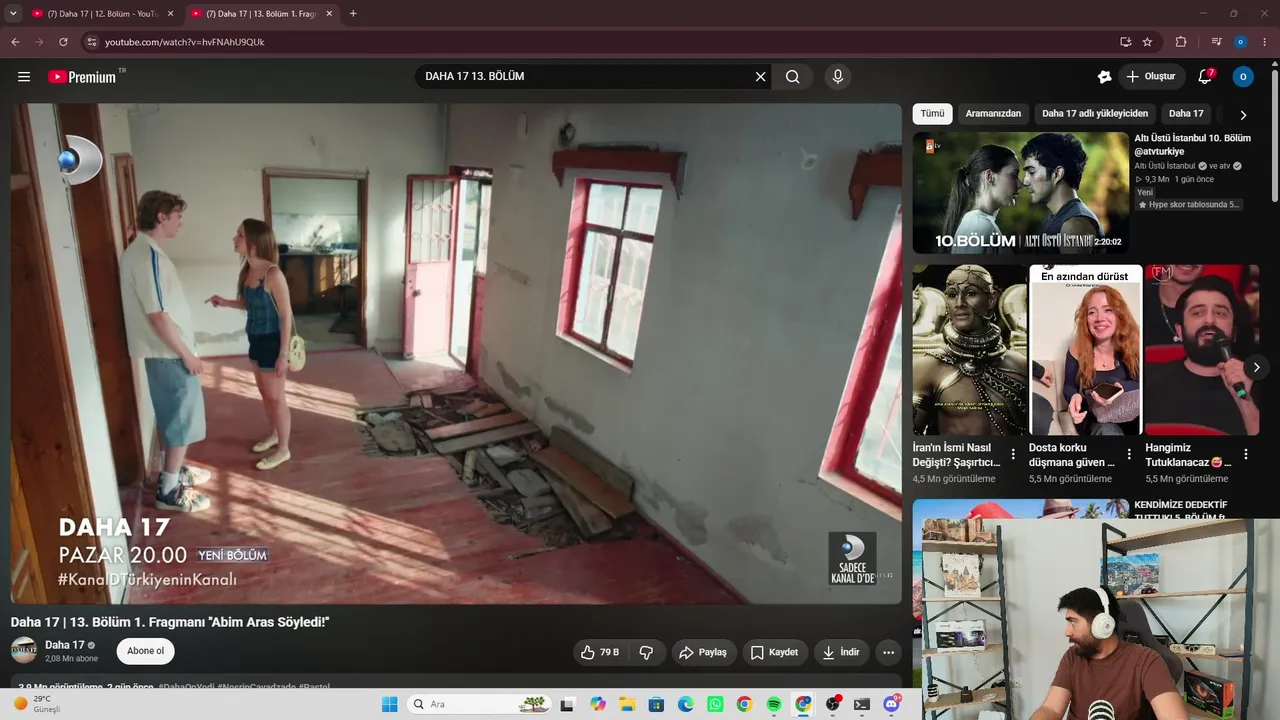The image size is (1280, 720).
Task: Open the Daha 17 channel avatar
Action: 24,650
